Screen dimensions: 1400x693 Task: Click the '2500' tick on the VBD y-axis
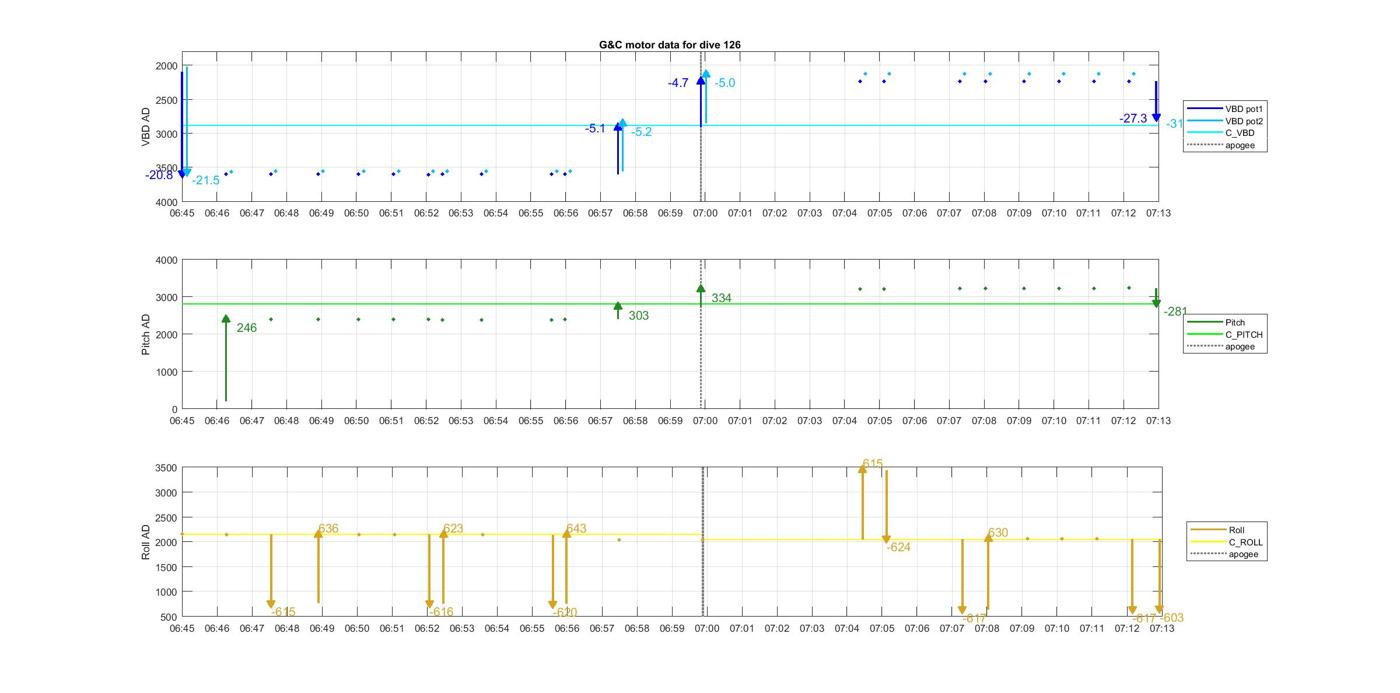click(166, 100)
